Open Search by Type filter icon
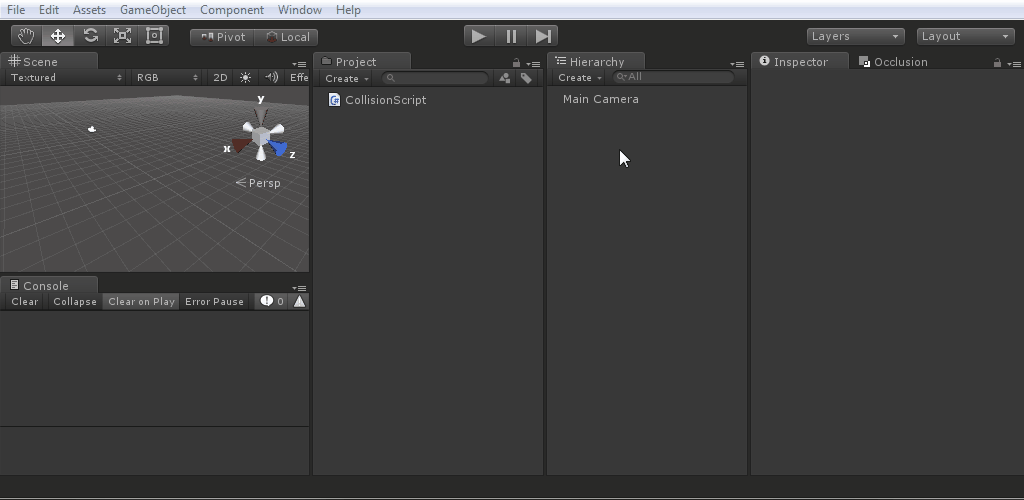 [x=504, y=78]
